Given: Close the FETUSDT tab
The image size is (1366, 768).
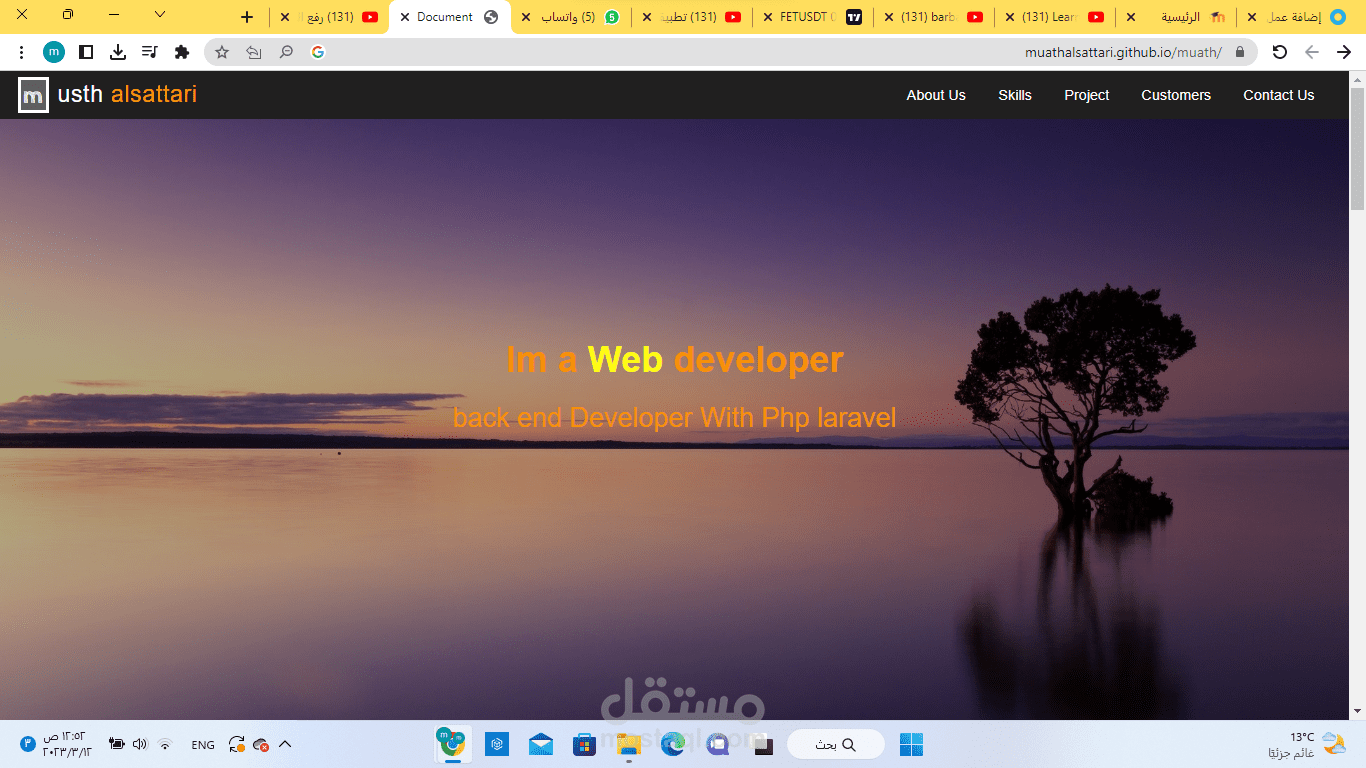Looking at the screenshot, I should pos(767,17).
